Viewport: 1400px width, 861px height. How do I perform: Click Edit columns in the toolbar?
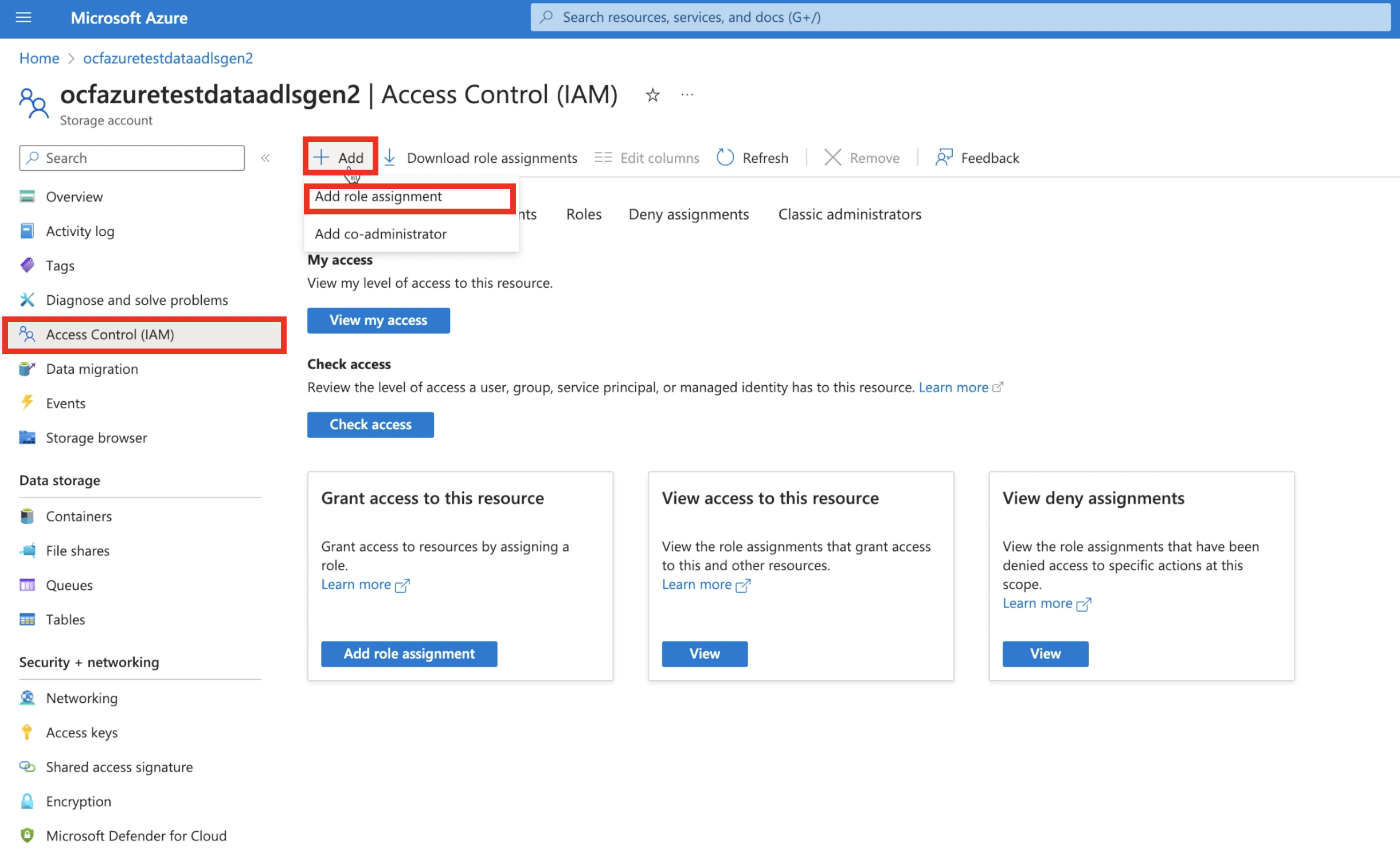click(x=647, y=158)
